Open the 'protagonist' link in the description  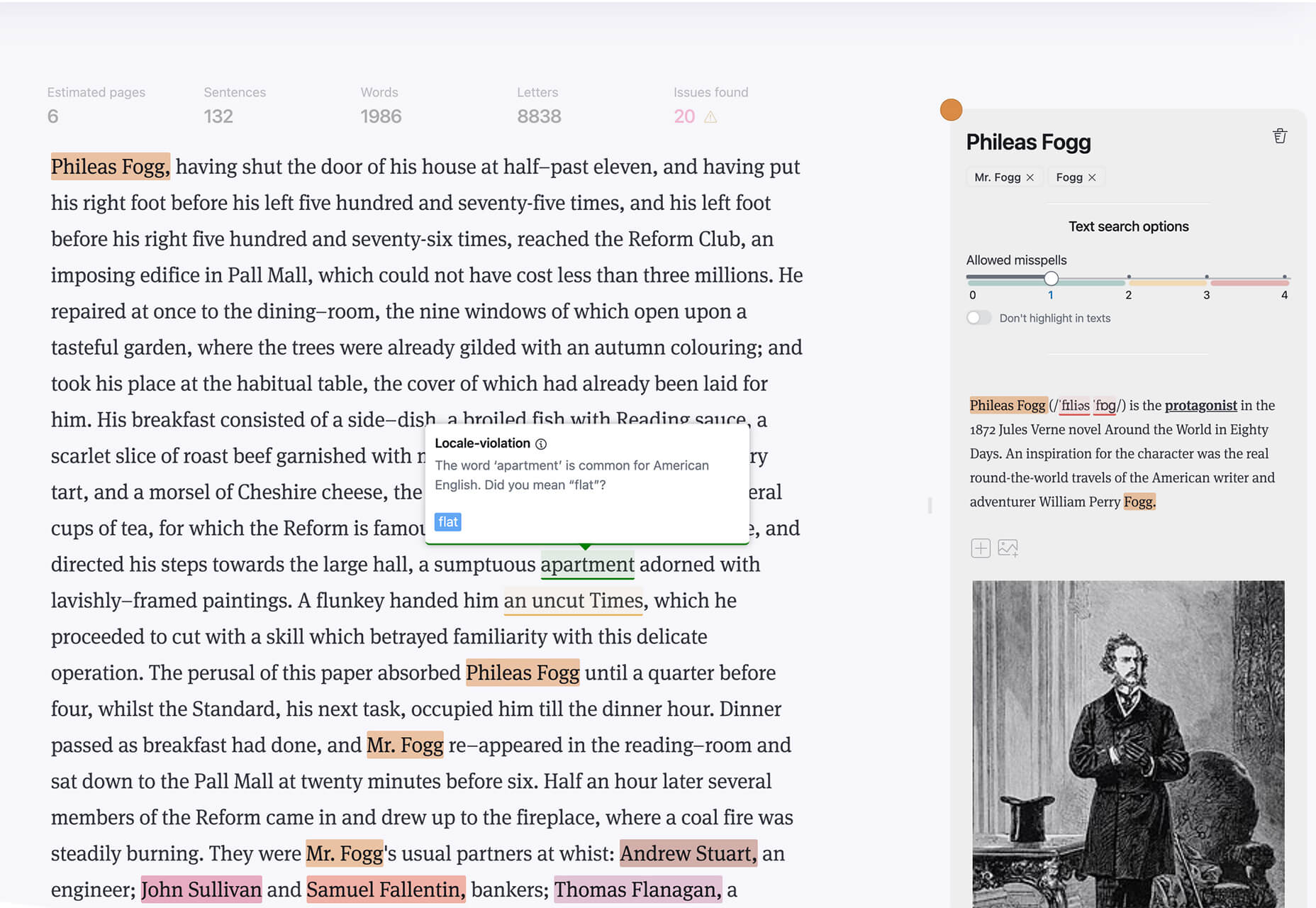pyautogui.click(x=1200, y=405)
